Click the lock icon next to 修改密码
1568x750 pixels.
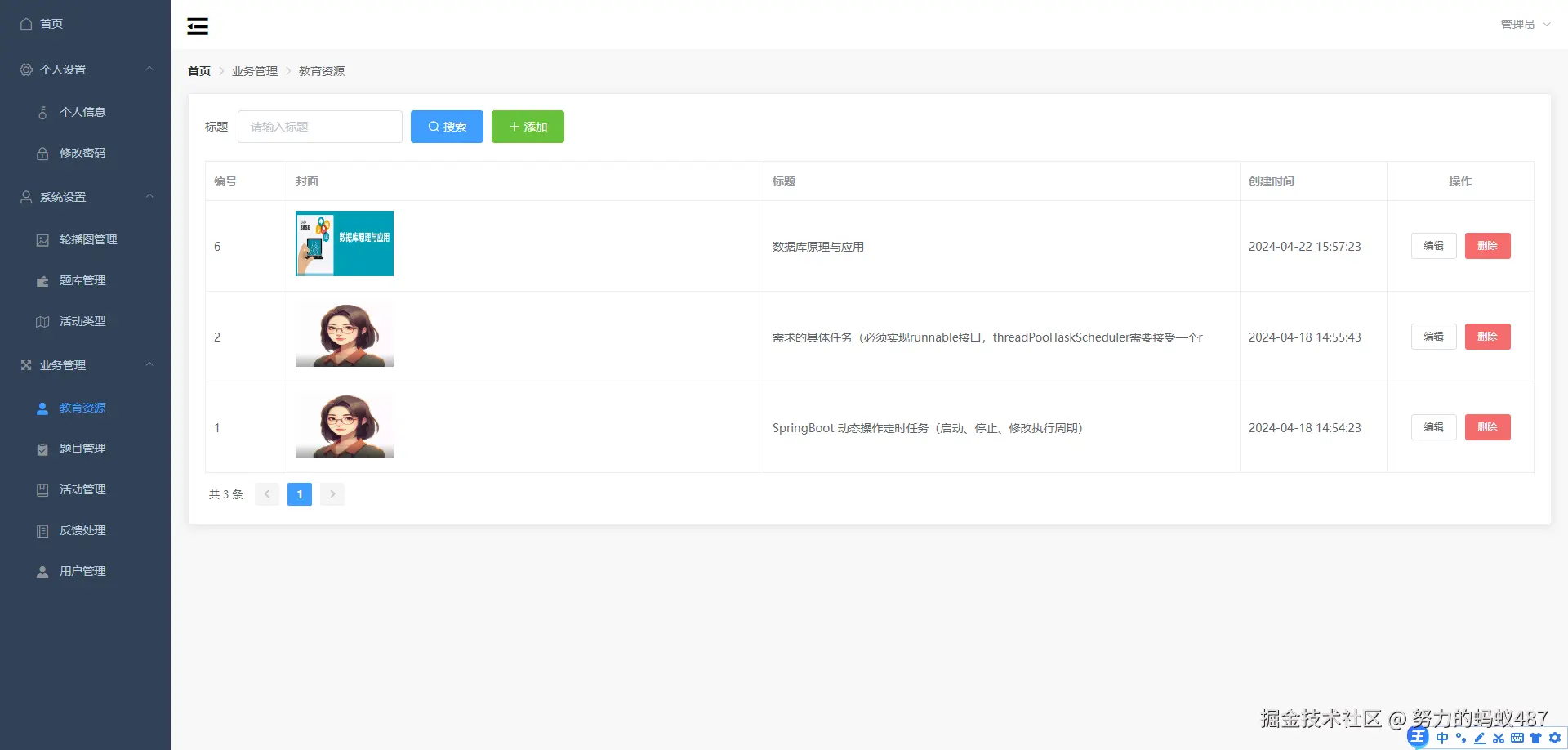point(42,154)
